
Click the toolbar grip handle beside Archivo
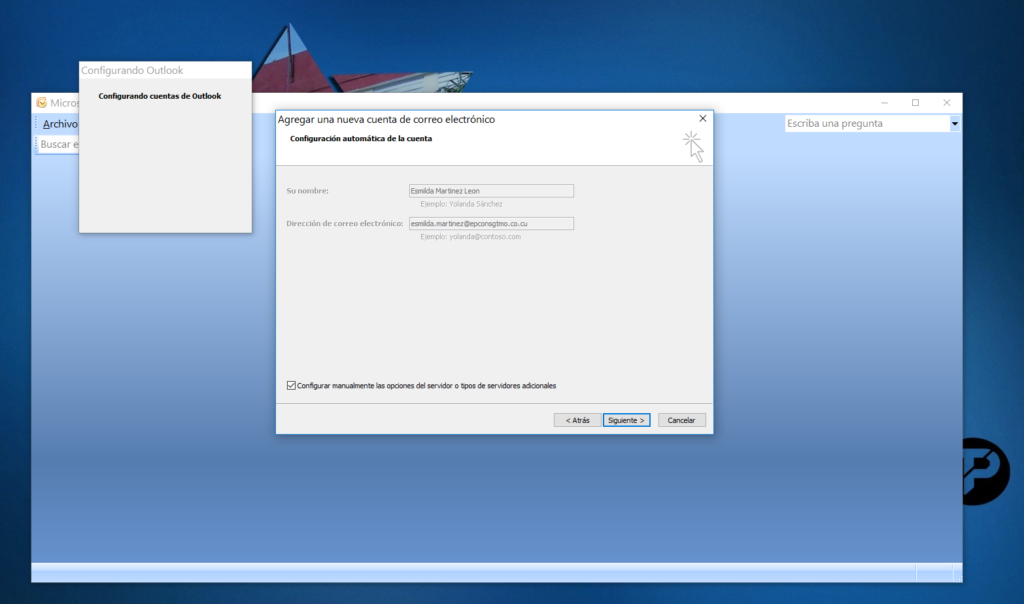tap(37, 124)
